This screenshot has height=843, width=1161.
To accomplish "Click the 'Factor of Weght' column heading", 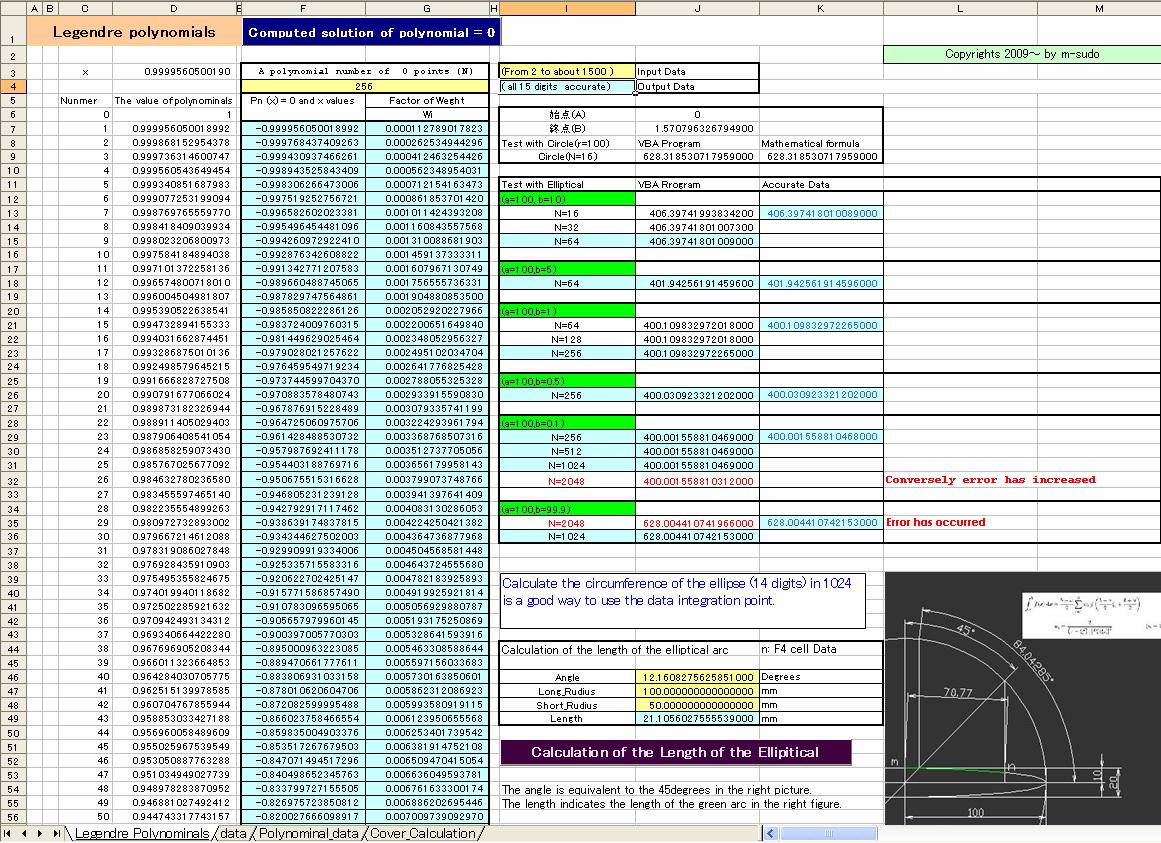I will click(x=427, y=101).
